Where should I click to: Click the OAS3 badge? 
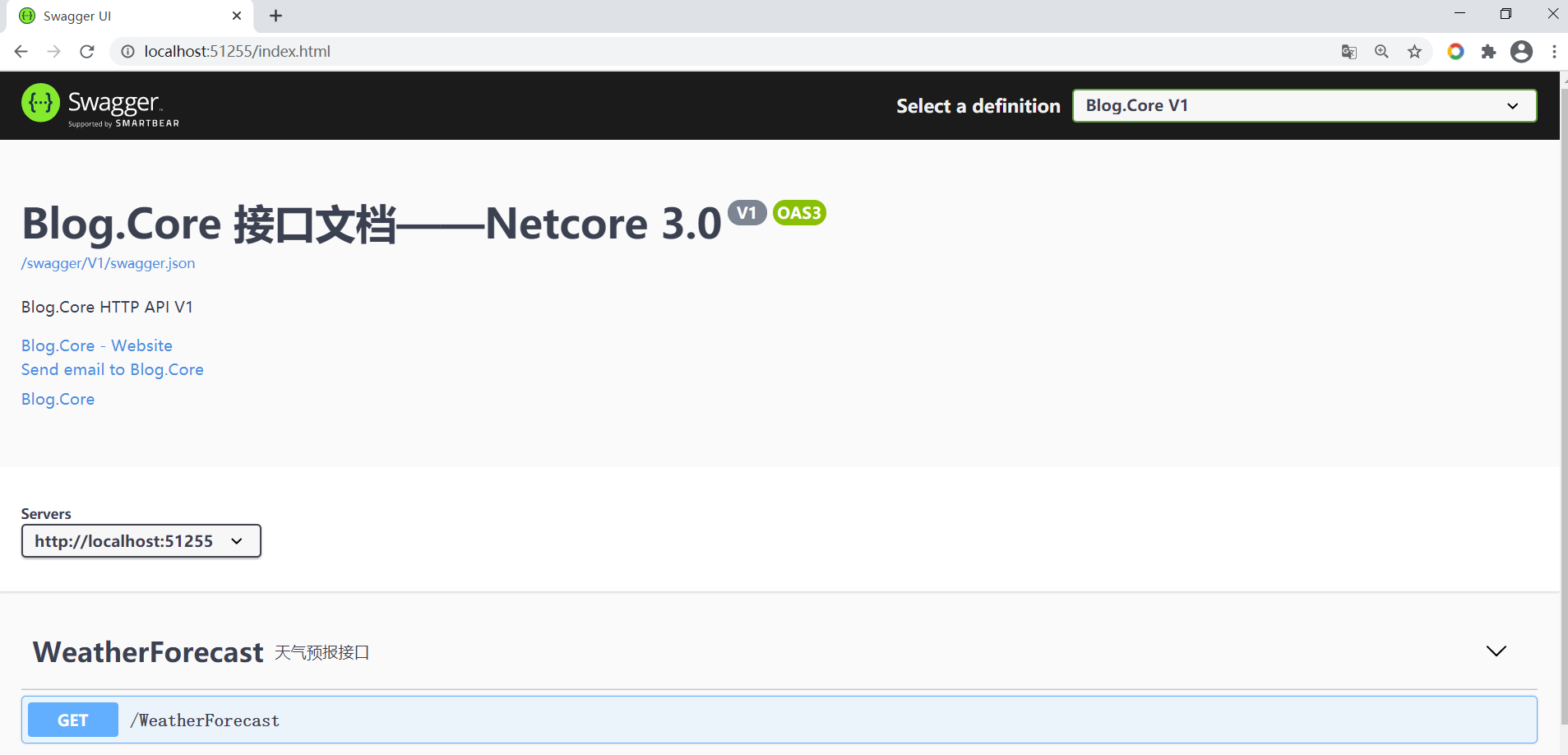point(799,213)
